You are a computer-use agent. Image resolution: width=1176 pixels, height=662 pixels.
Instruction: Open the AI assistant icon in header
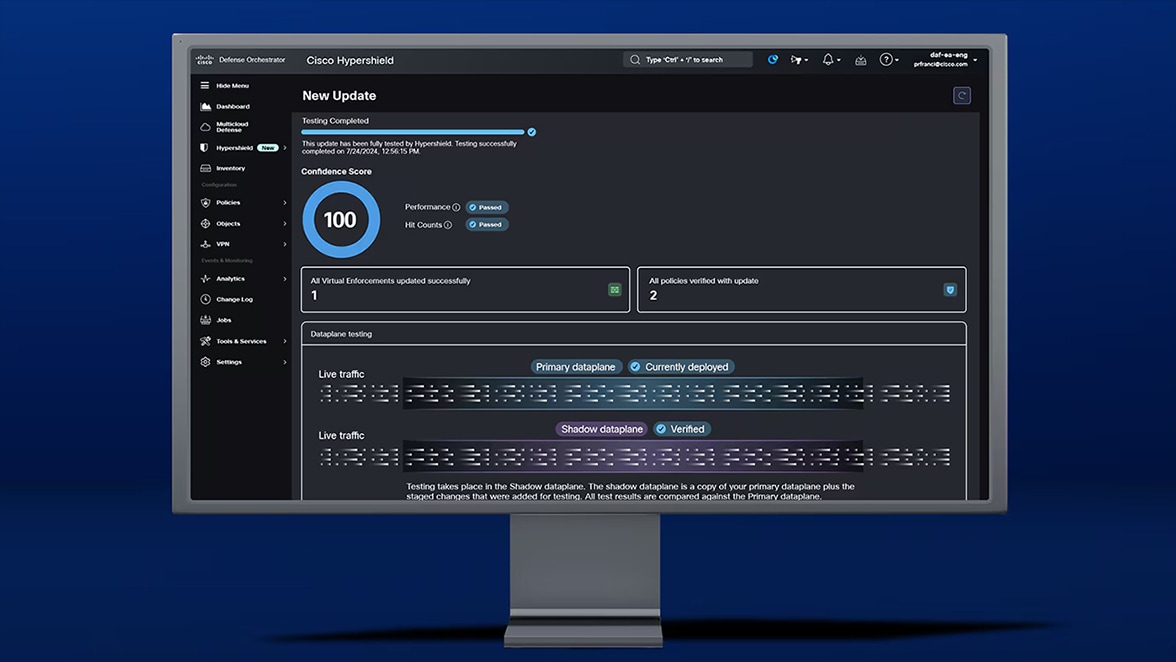coord(772,59)
